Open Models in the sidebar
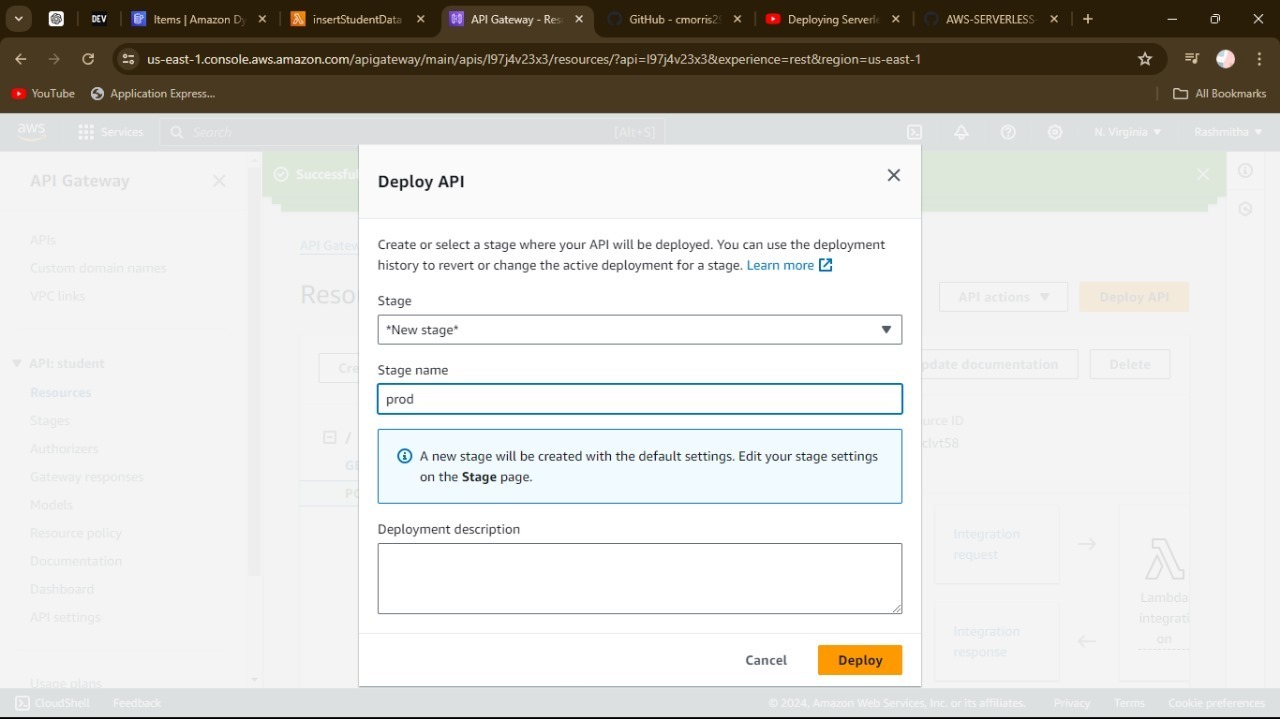The height and width of the screenshot is (719, 1280). click(51, 505)
